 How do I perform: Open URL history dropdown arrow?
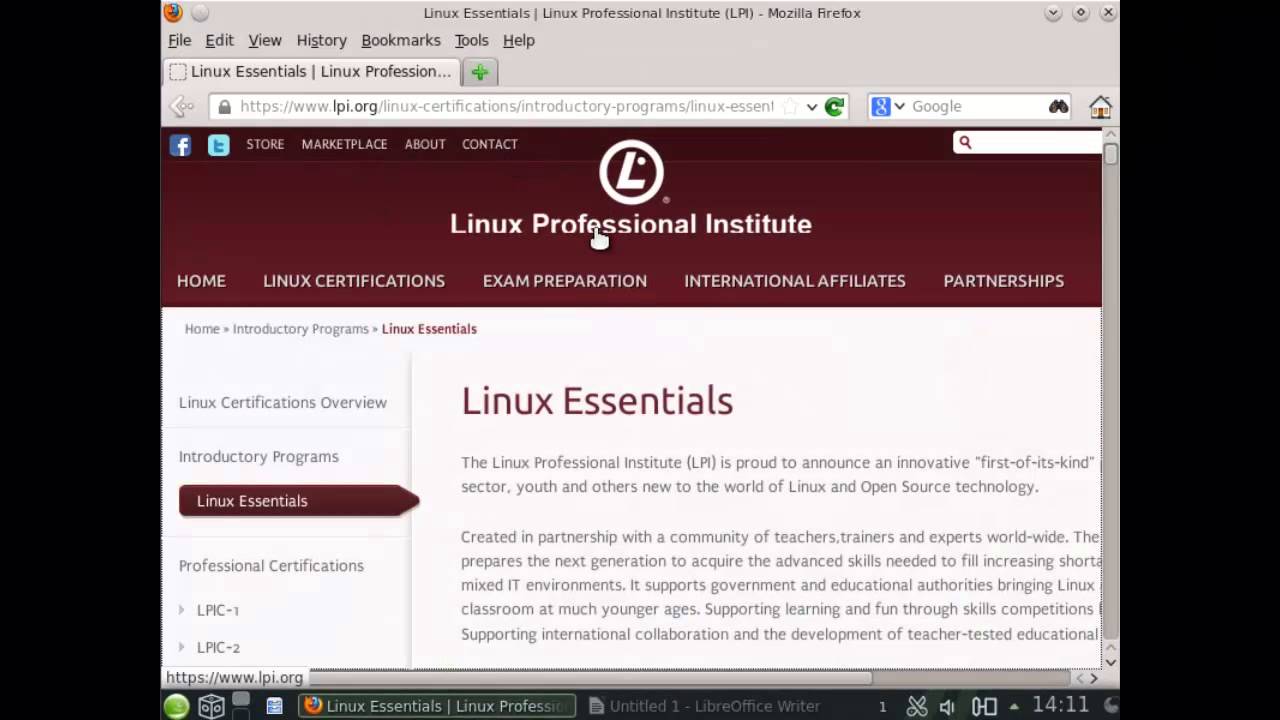[x=812, y=107]
